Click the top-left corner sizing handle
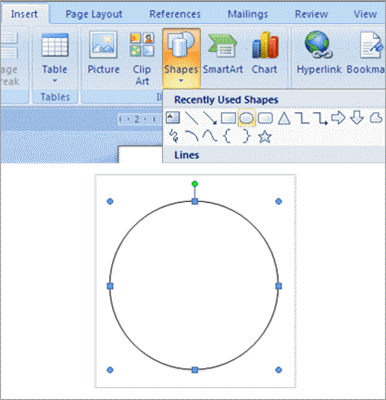Screen dimensions: 386x400 click(110, 201)
